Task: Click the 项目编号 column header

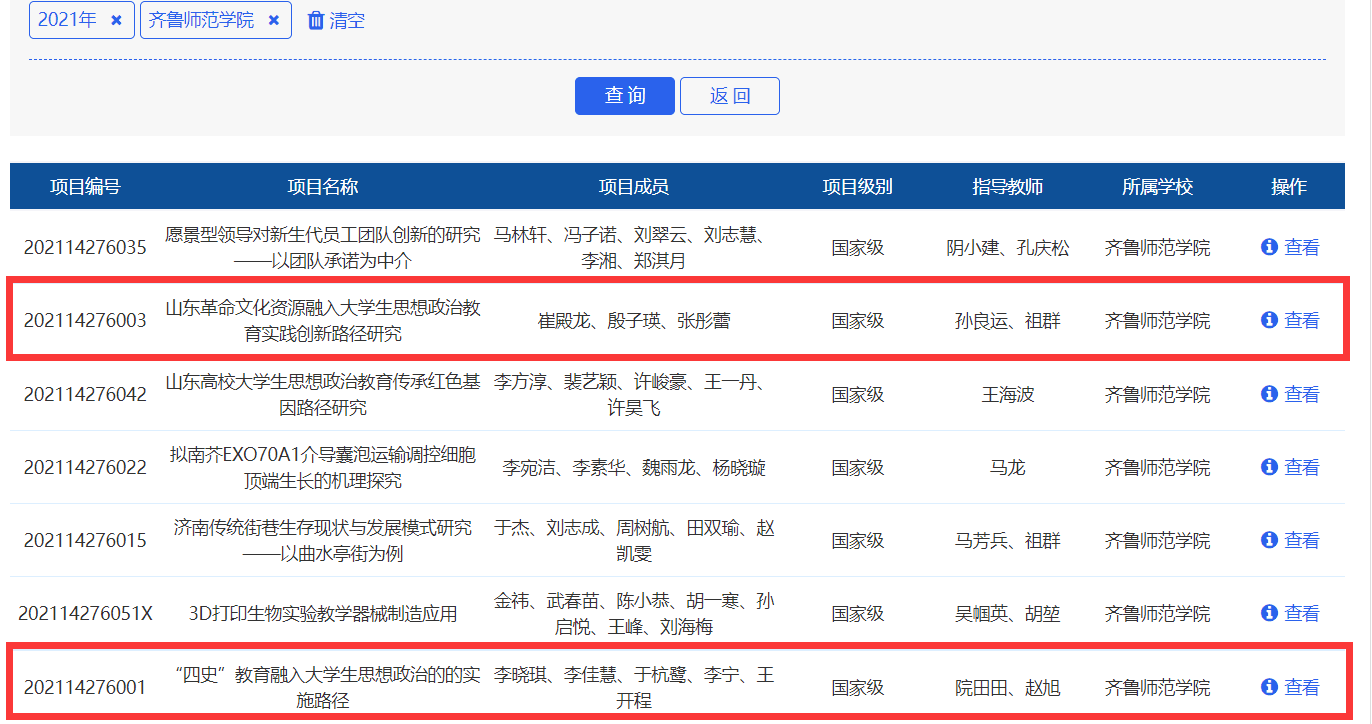Action: click(x=85, y=187)
